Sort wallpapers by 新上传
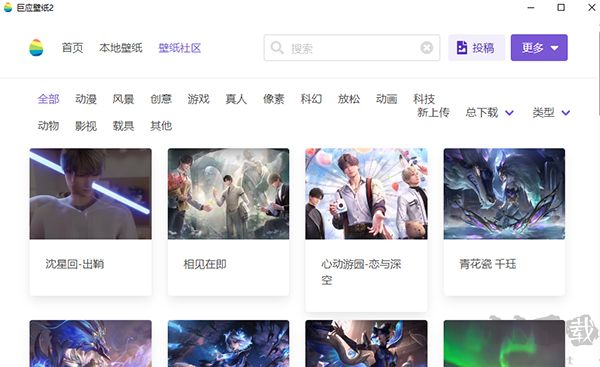 click(433, 113)
